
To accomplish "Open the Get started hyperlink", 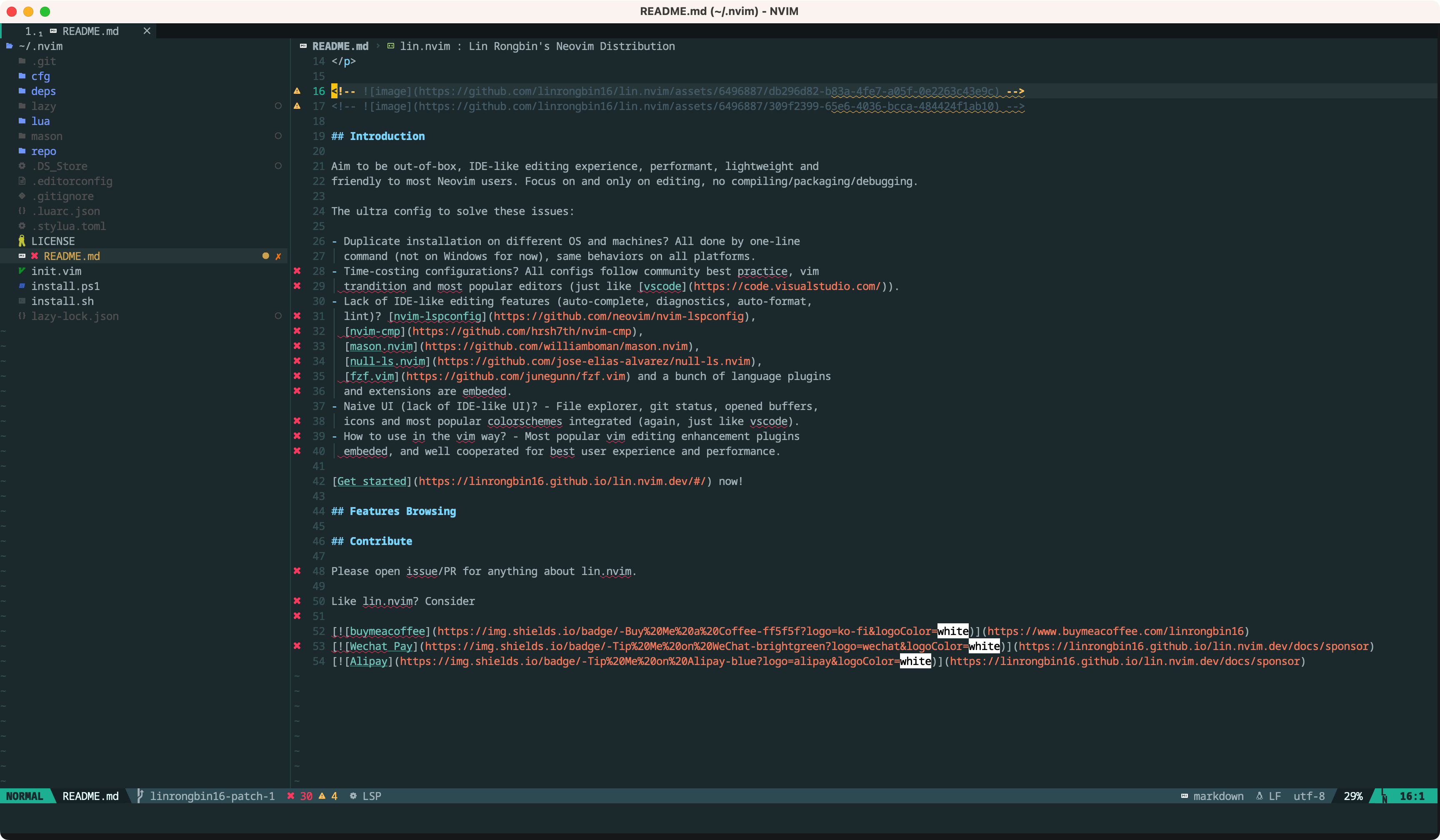I will click(x=371, y=481).
